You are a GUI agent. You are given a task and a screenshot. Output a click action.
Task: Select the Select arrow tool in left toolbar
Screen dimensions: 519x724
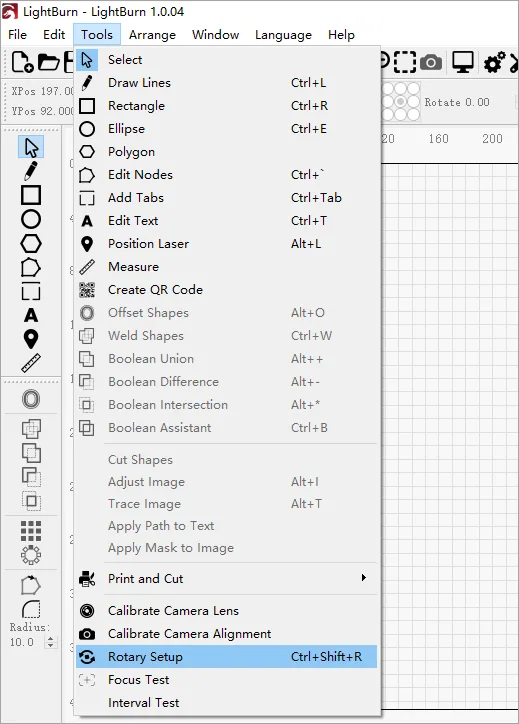pos(31,147)
